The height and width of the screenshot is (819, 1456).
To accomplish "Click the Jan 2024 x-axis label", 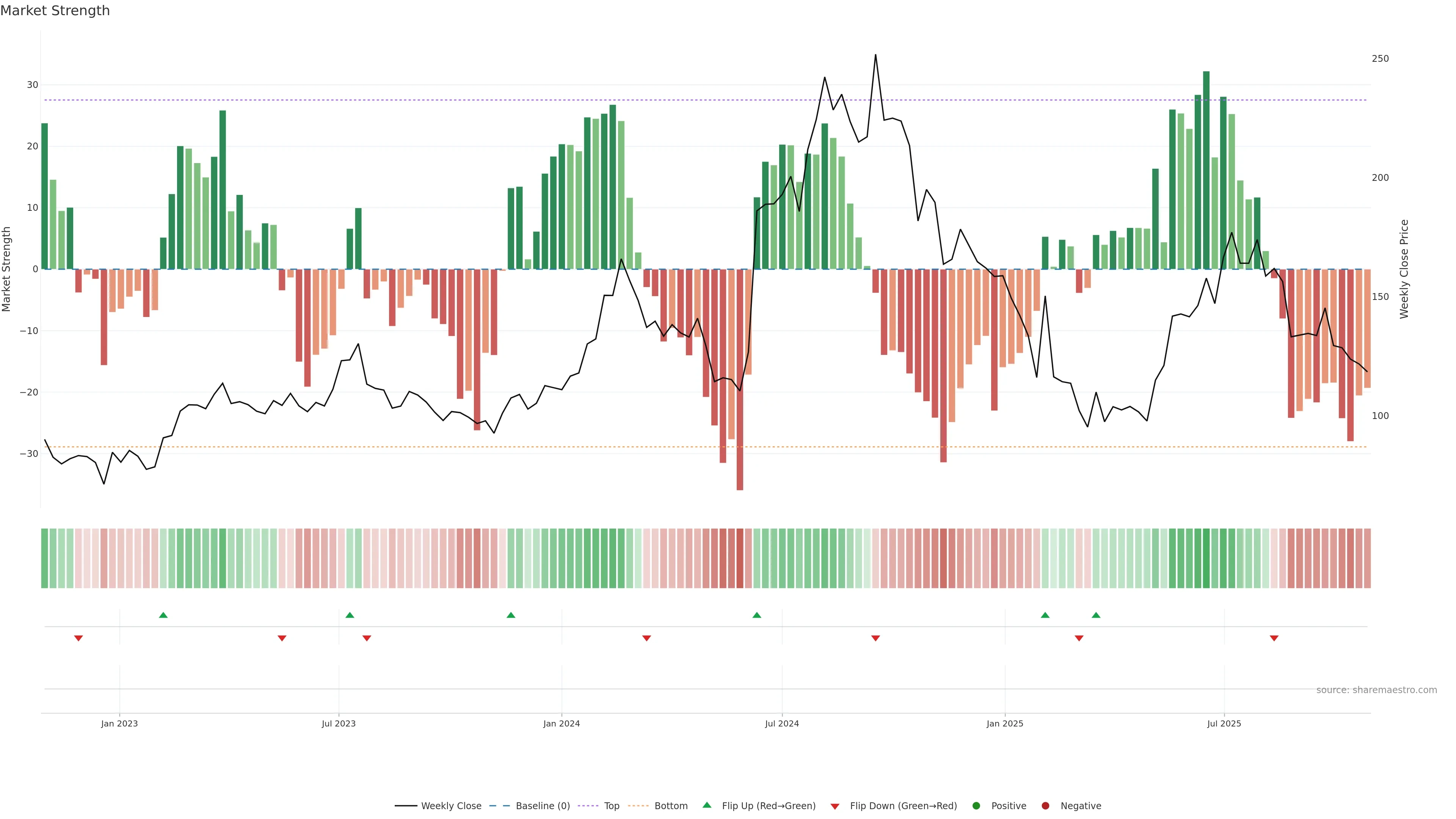I will [x=561, y=723].
